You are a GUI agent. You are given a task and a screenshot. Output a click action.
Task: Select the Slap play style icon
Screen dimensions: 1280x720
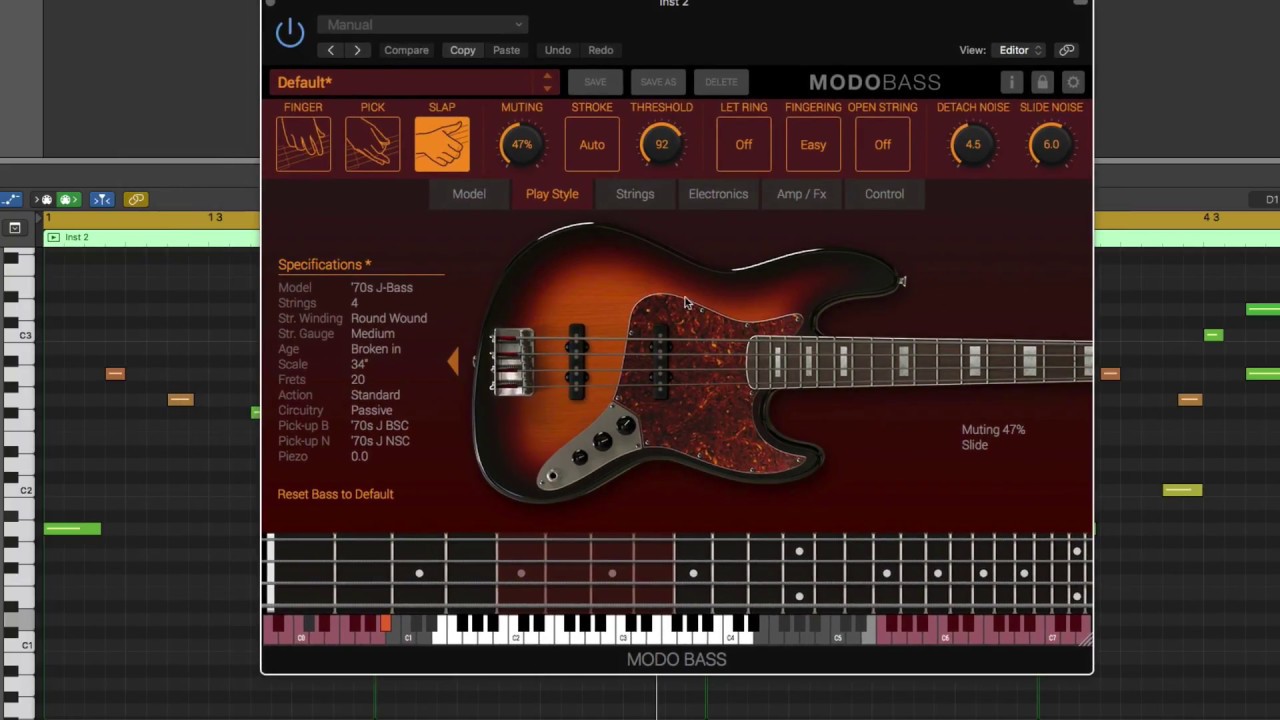pyautogui.click(x=442, y=144)
